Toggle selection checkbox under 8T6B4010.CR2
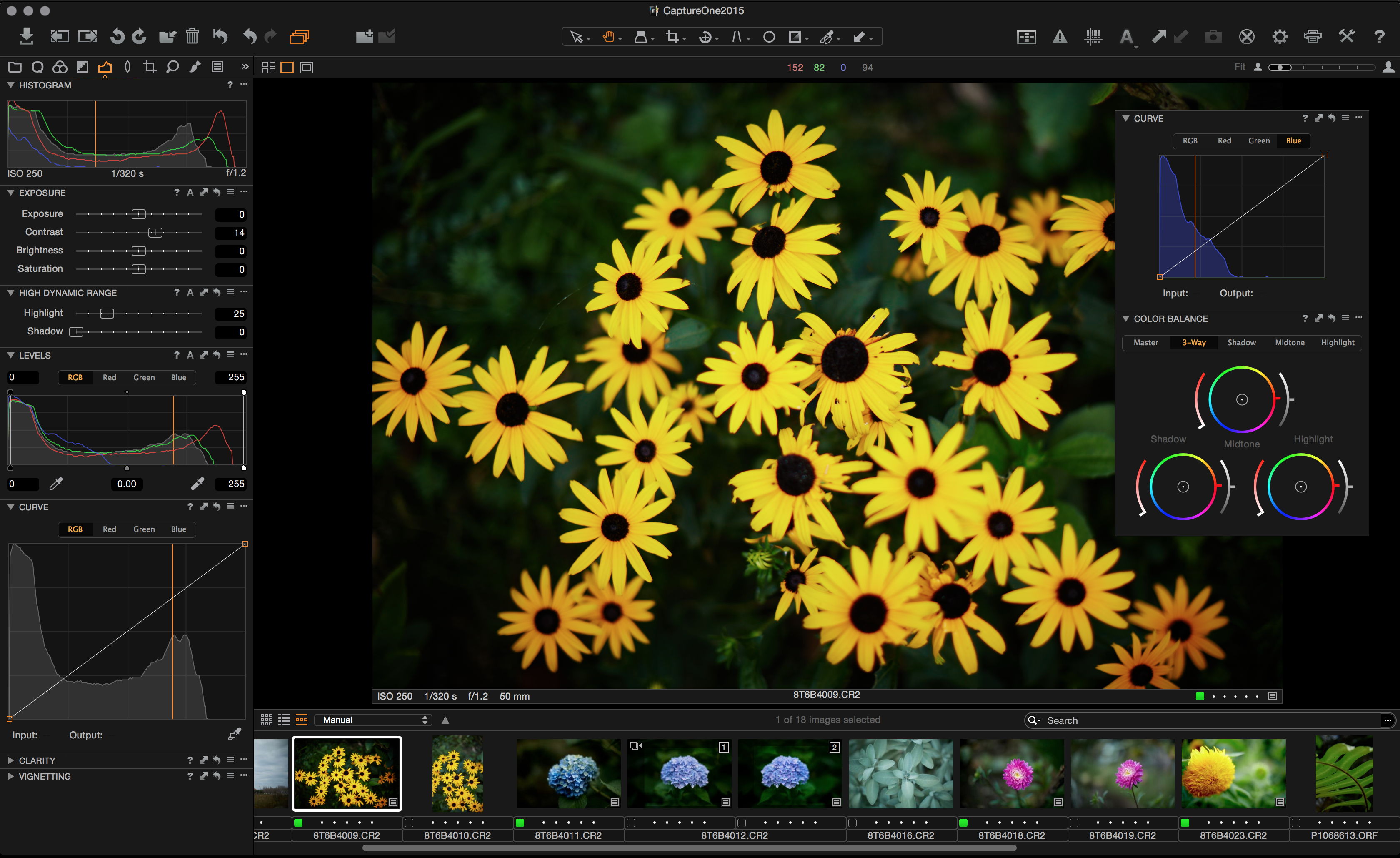This screenshot has width=1400, height=858. pos(409,823)
